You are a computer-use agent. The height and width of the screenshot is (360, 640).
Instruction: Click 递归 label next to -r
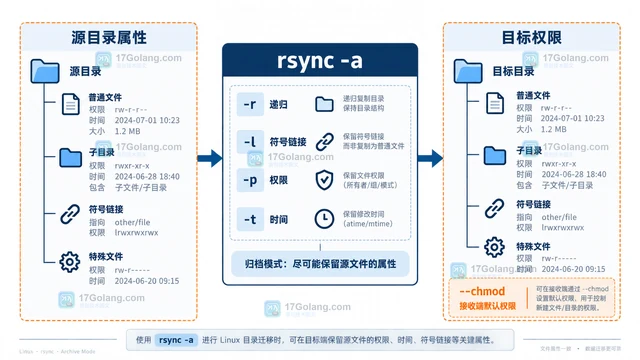[x=278, y=104]
